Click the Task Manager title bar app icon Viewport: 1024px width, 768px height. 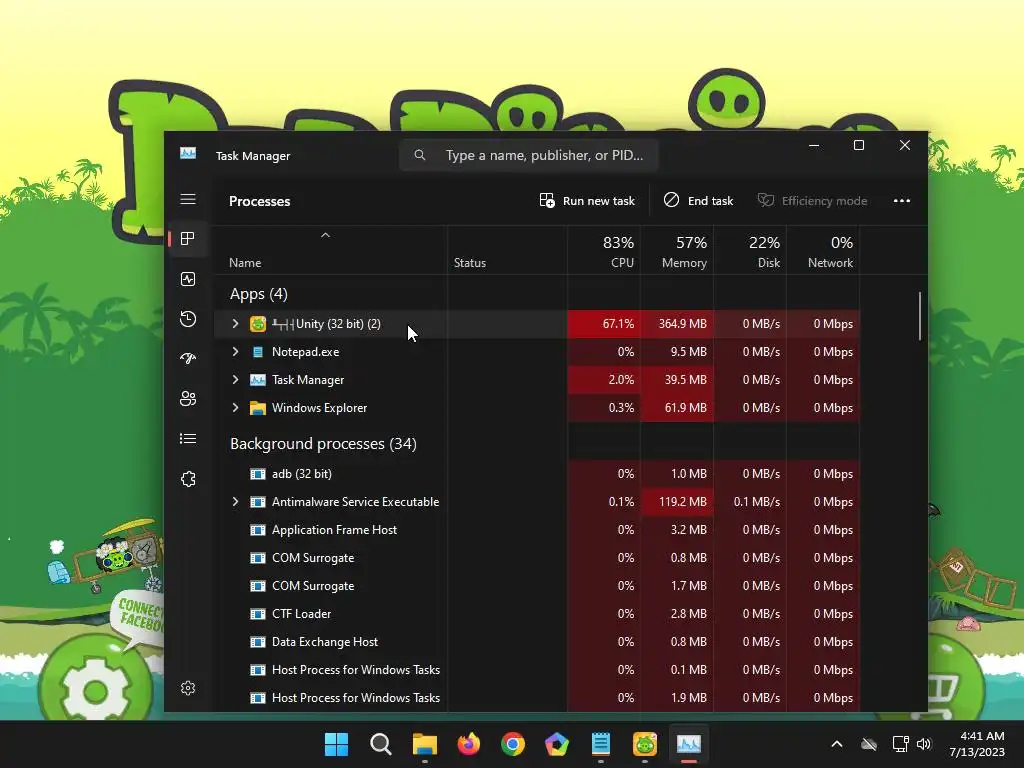pos(188,154)
